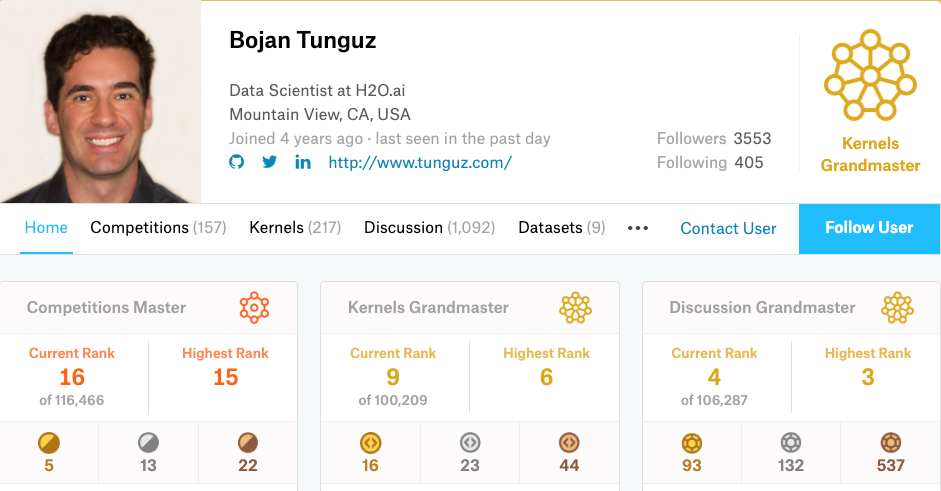Screen dimensions: 941x491
Task: Click the competitions gold medal icon
Action: [49, 443]
